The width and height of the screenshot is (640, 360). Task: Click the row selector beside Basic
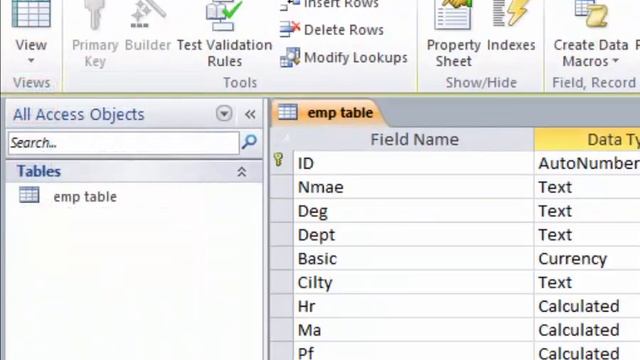point(281,258)
